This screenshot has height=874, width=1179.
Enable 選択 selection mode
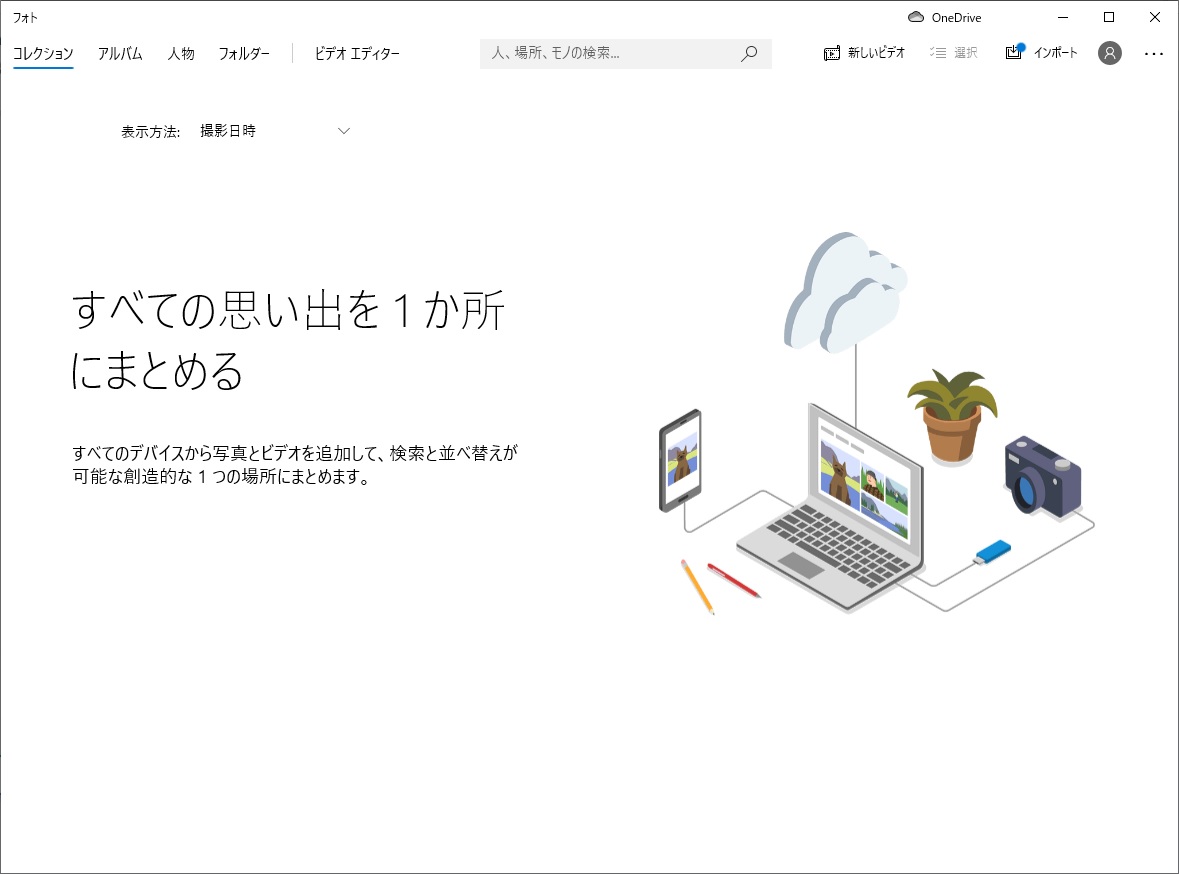[x=955, y=53]
